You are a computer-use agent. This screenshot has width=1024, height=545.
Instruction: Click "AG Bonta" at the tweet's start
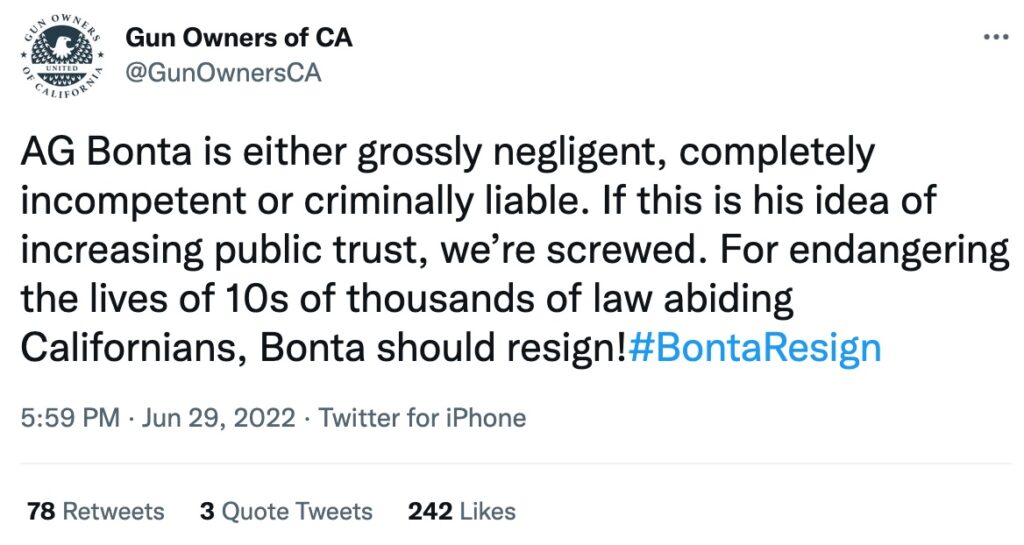[85, 152]
